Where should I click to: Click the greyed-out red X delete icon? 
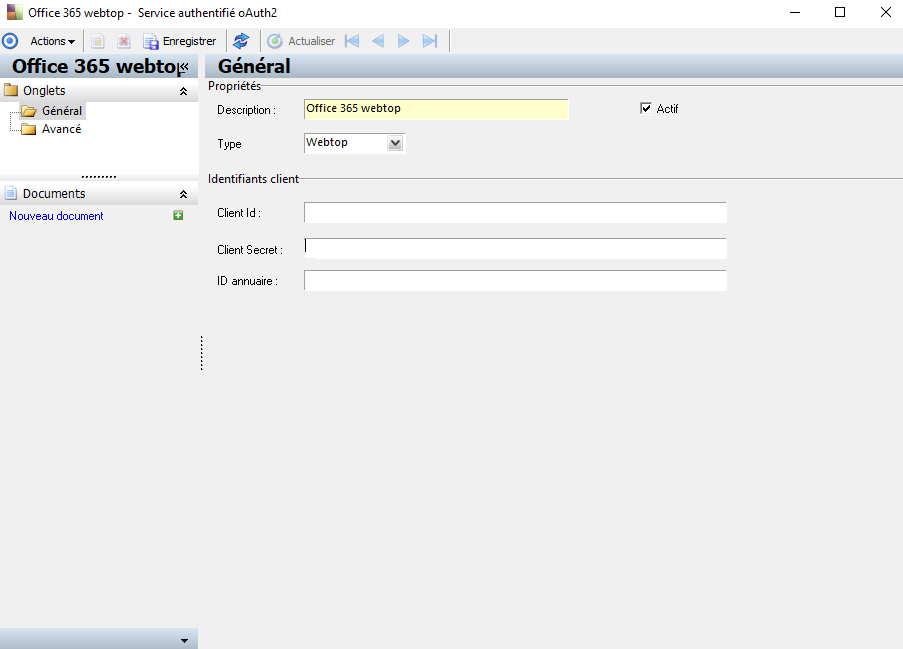(x=123, y=41)
